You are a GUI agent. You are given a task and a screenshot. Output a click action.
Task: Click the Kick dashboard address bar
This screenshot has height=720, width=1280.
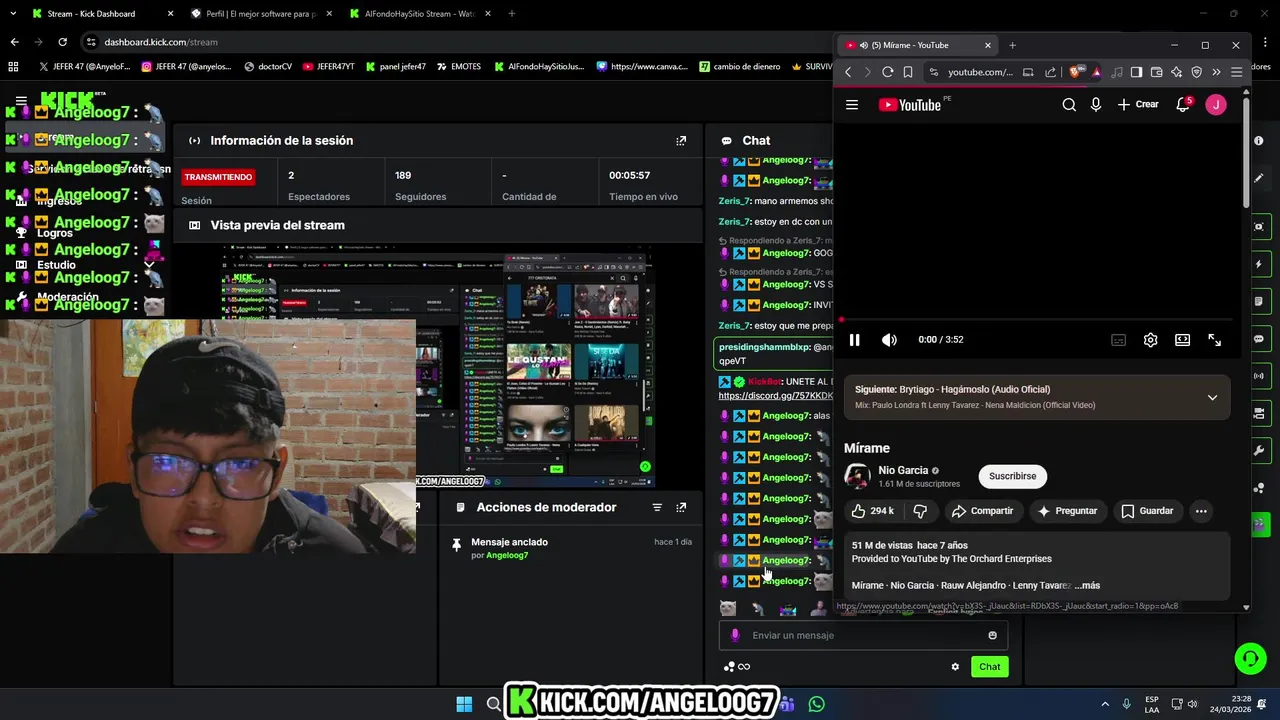point(450,42)
